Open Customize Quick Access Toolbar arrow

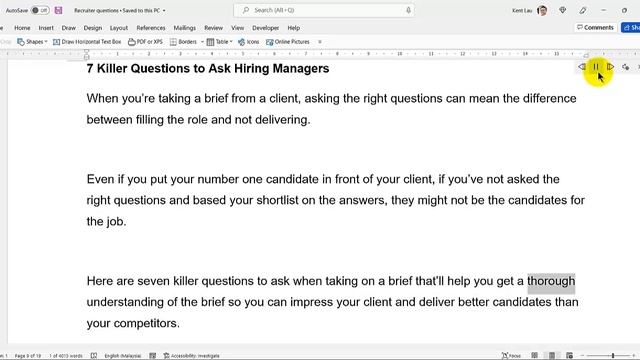[x=320, y=42]
